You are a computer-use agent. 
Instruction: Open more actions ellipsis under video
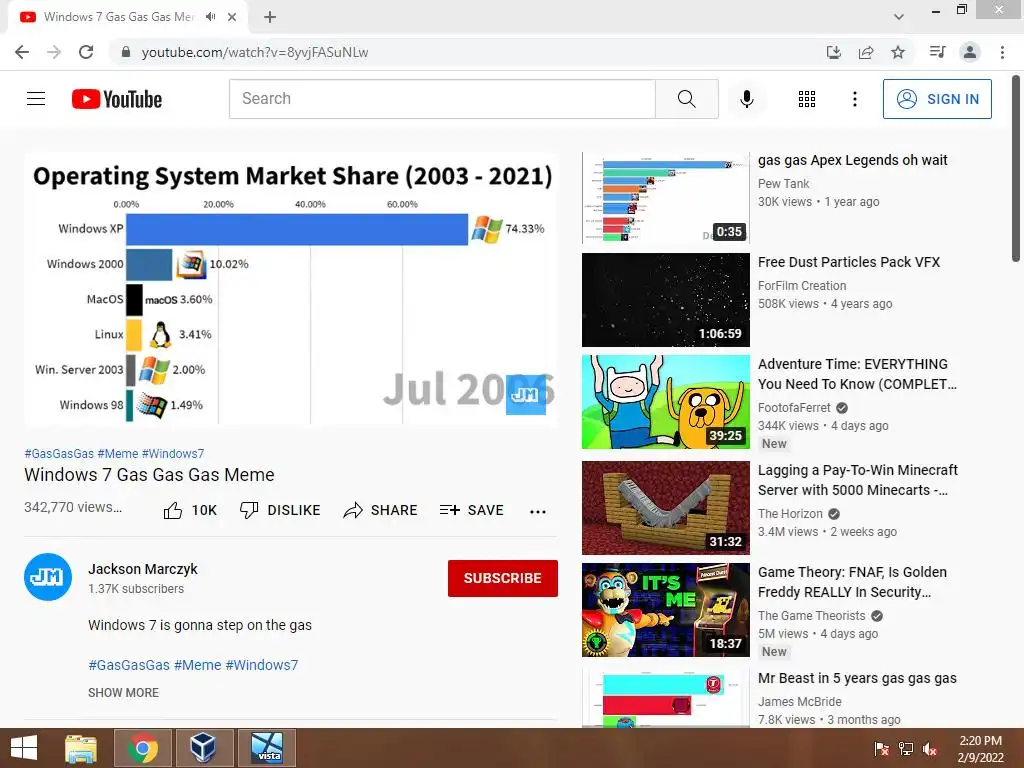coord(537,511)
